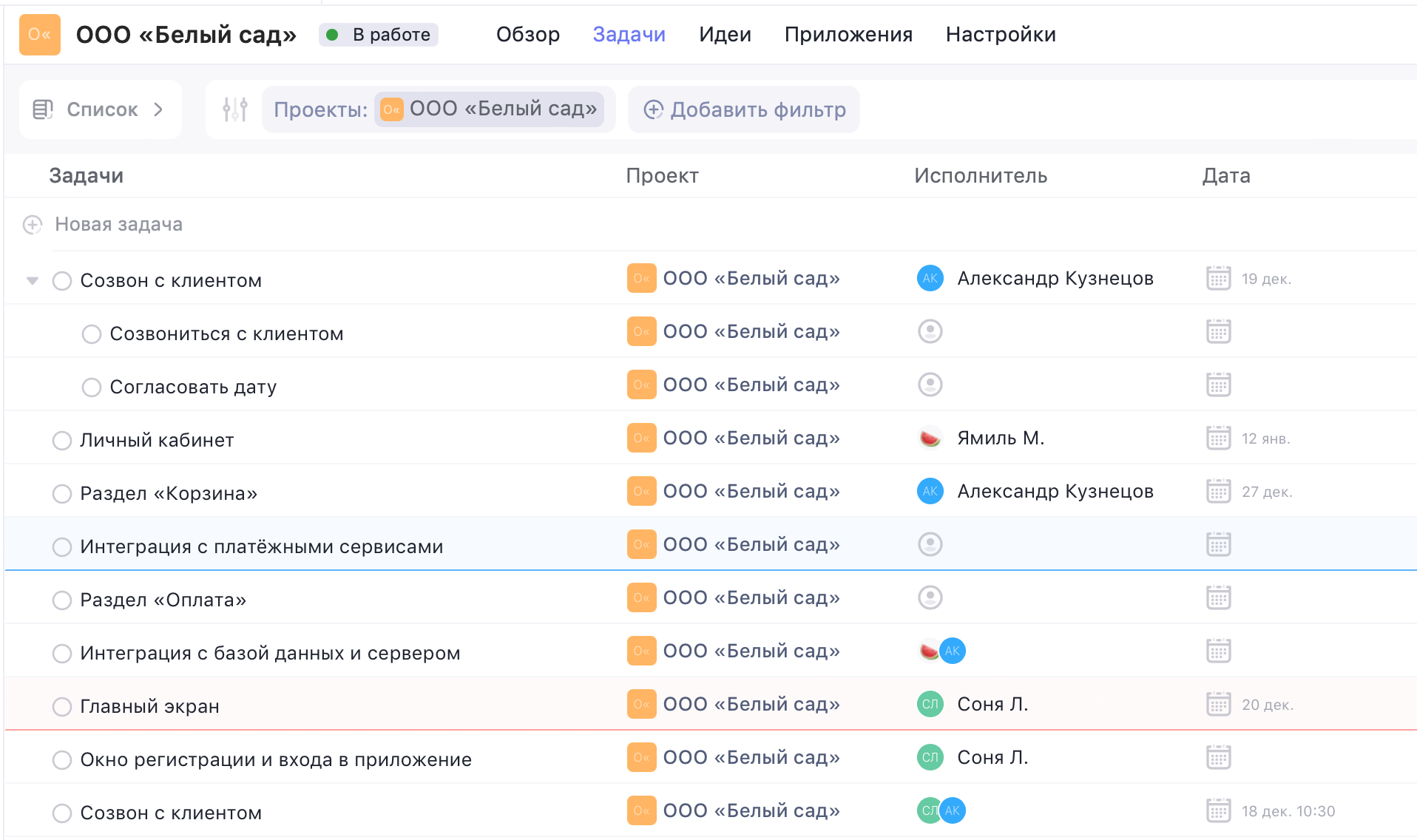This screenshot has height=840, width=1417.
Task: Click Александр Кузнецов's avatar on «Раздел «Корзина»»
Action: click(x=930, y=491)
